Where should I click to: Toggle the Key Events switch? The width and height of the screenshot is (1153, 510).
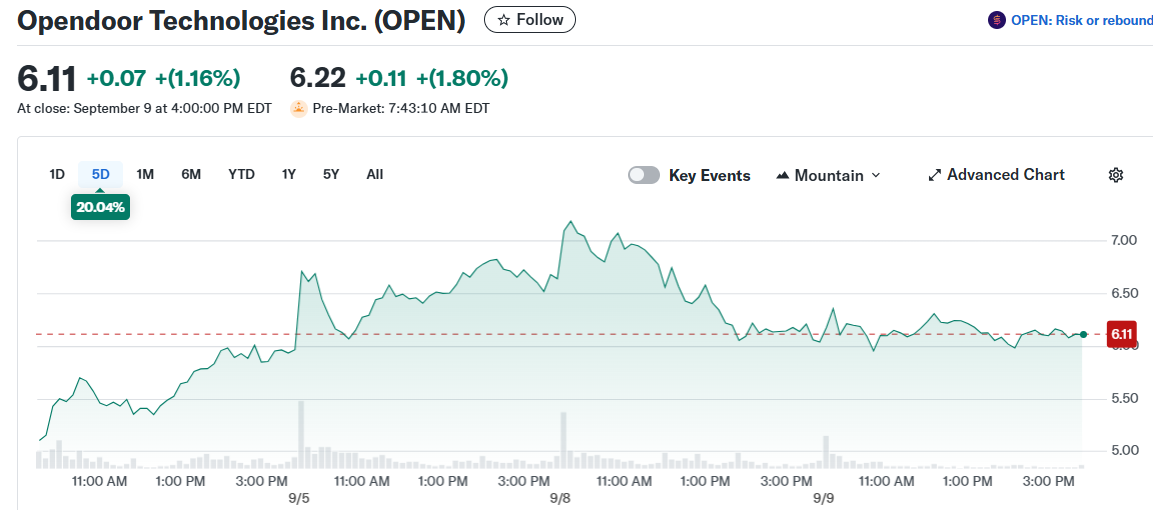[643, 175]
